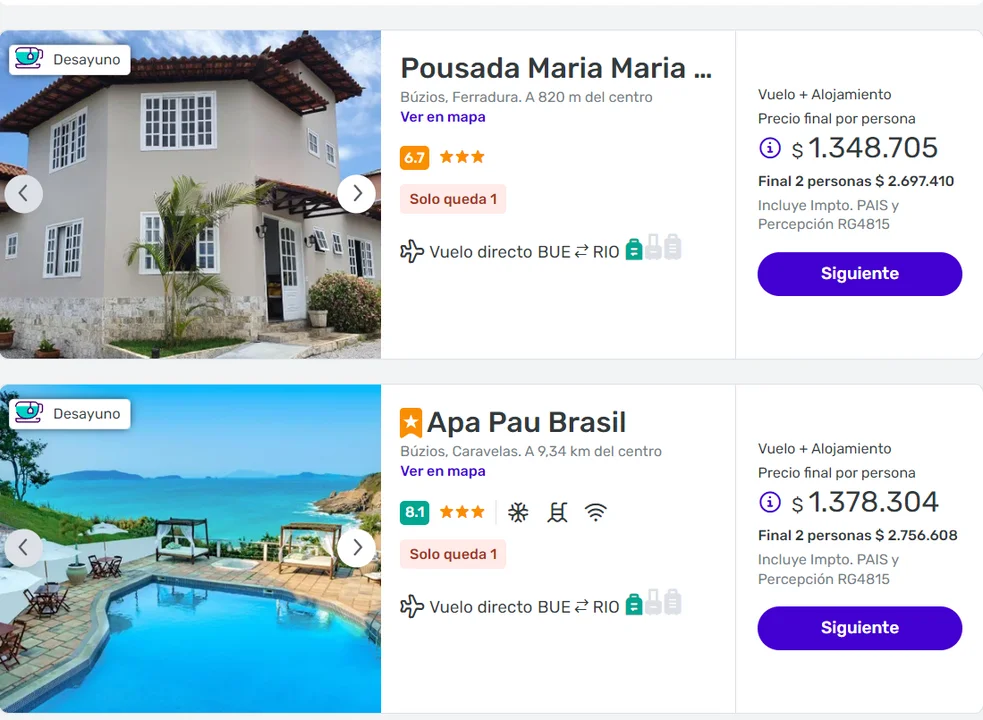Open Ver en mapa for Apa Pau Brasil
The width and height of the screenshot is (983, 720).
(443, 471)
